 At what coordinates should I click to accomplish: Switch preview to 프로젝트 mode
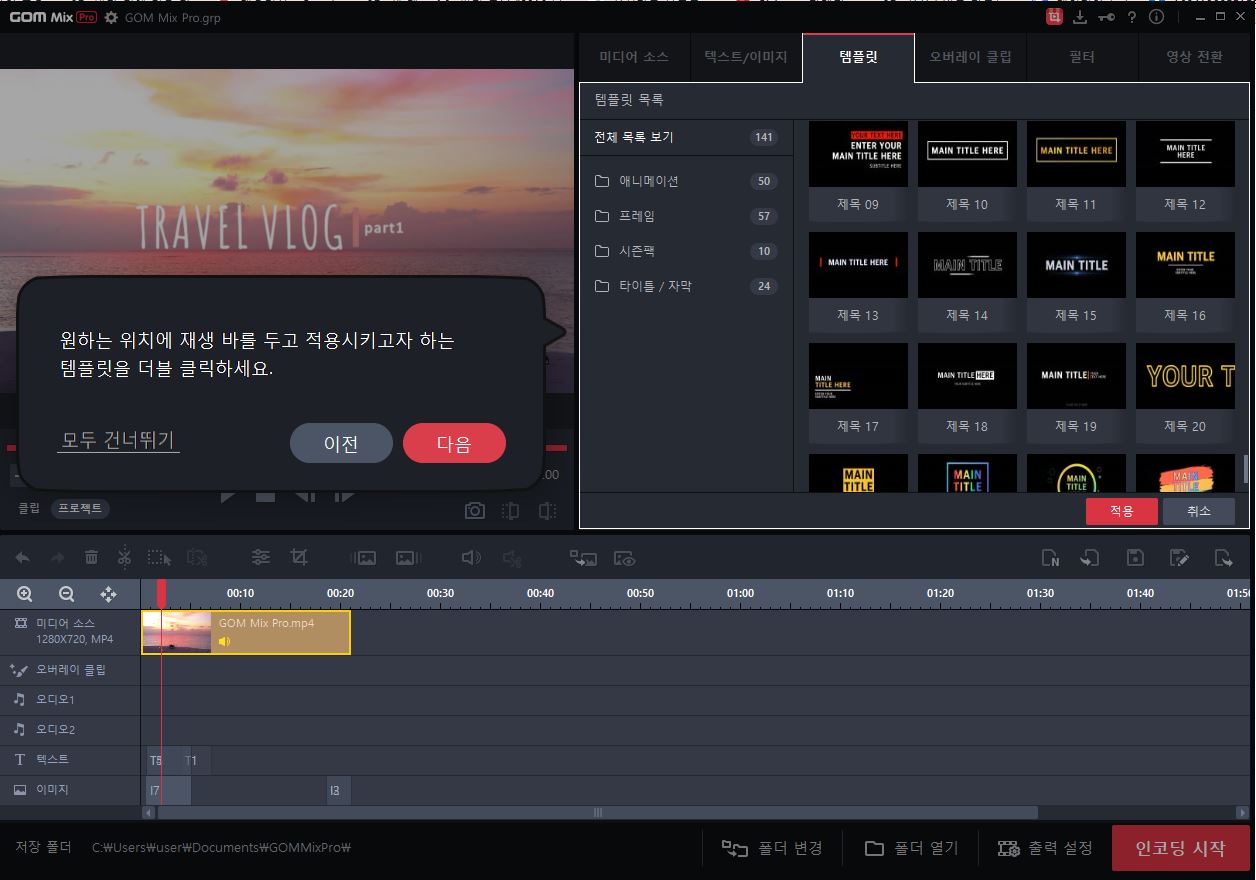pos(81,508)
